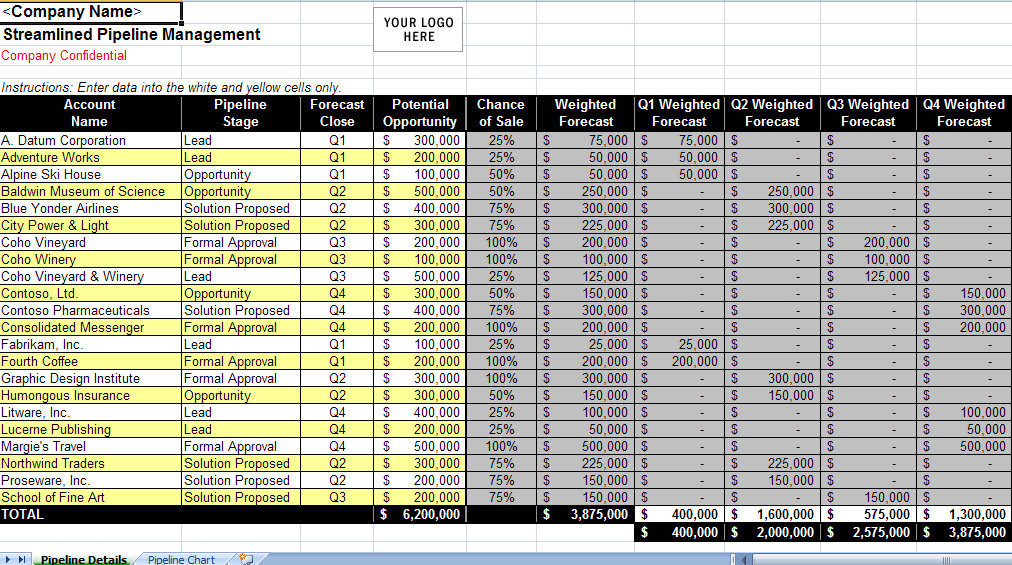Select A. Datum Corporation weighted forecast 75,000
The width and height of the screenshot is (1012, 565).
tap(585, 140)
